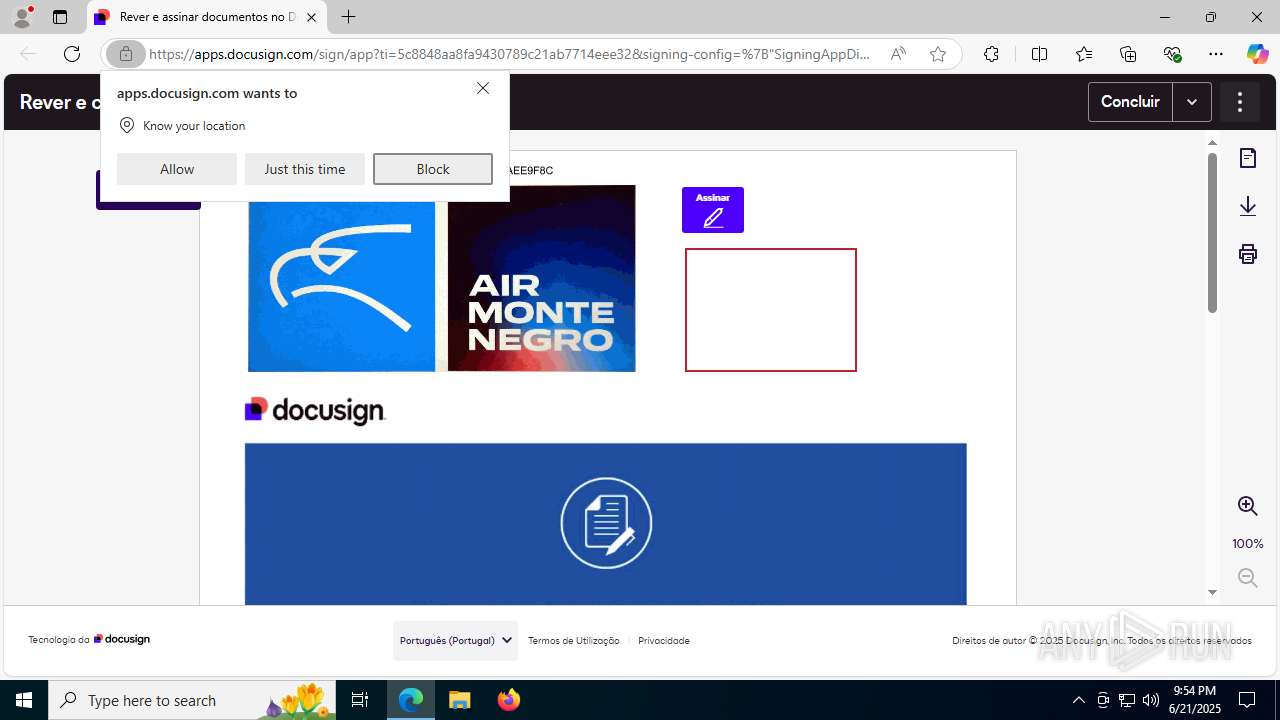Viewport: 1280px width, 720px height.
Task: Print the document using the printer icon
Action: click(1248, 254)
